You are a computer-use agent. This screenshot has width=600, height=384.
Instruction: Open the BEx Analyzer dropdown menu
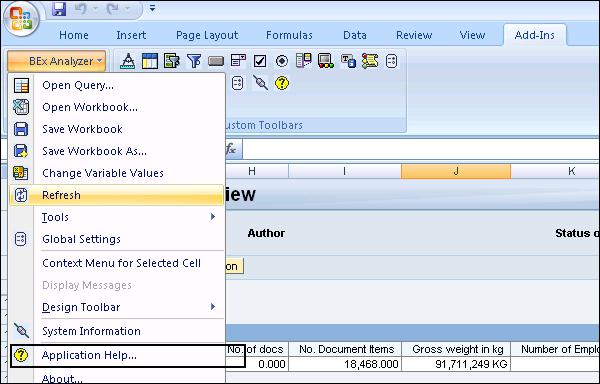(56, 61)
